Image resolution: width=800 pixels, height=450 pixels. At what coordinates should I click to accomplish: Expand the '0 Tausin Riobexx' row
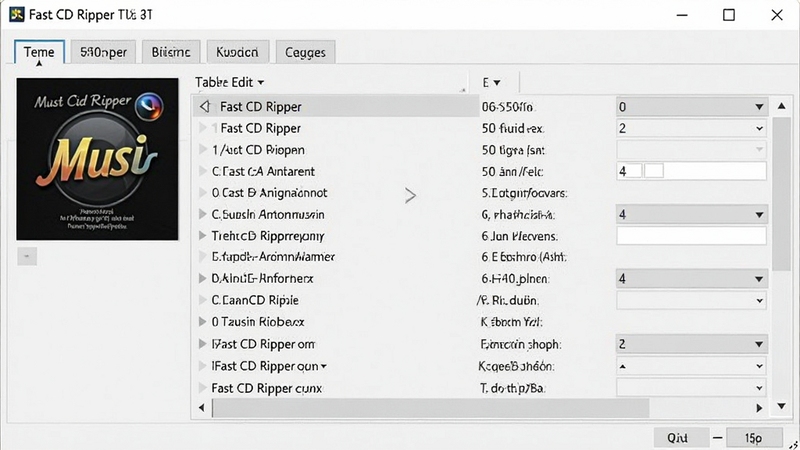coord(203,322)
